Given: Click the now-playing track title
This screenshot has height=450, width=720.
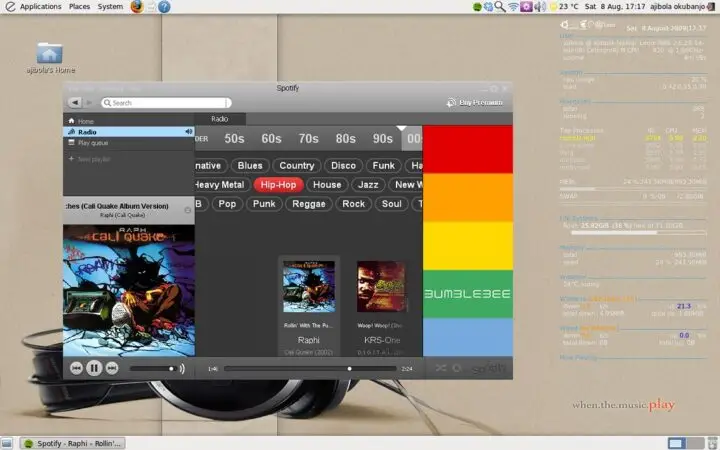Looking at the screenshot, I should [x=117, y=206].
